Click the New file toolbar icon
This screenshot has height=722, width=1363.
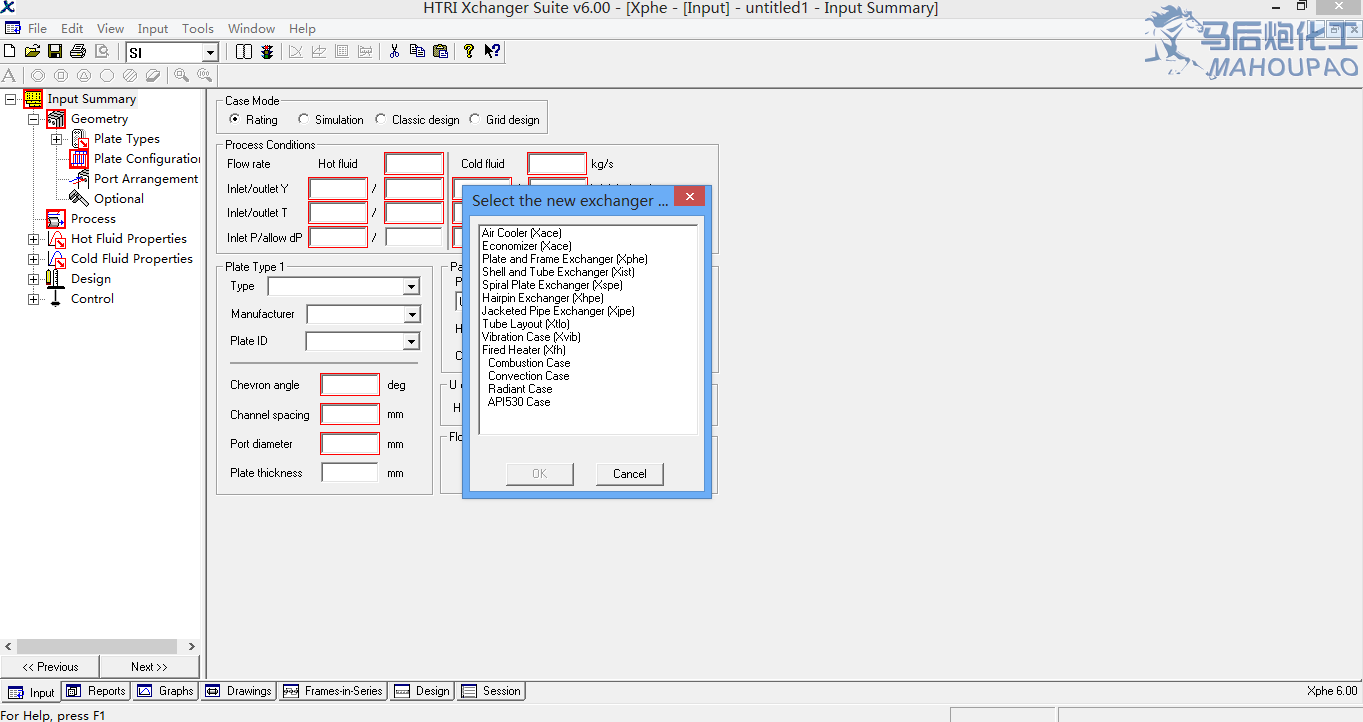pos(10,51)
